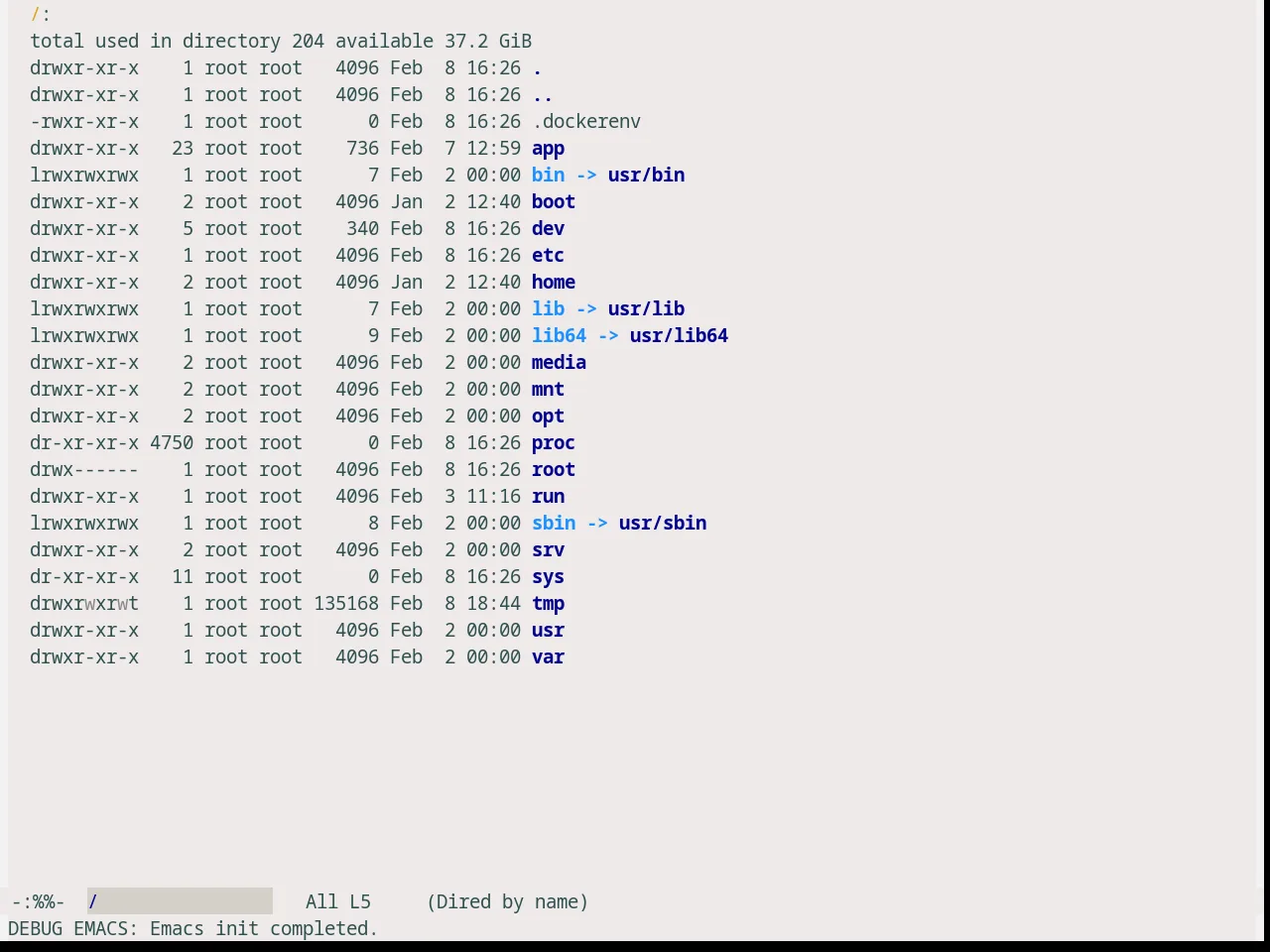
Task: Click the '-:%%-' mode line status flags
Action: (39, 901)
